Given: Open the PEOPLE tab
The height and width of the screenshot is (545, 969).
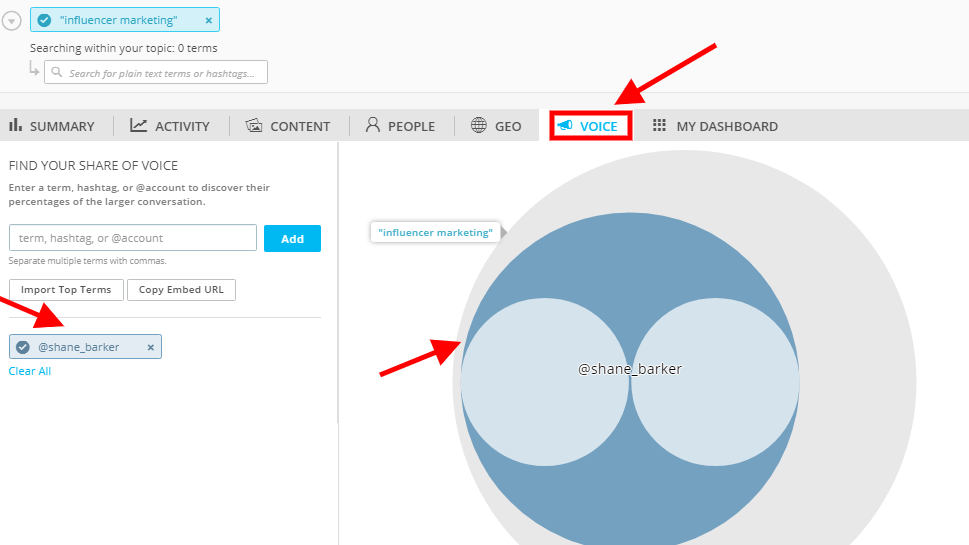Looking at the screenshot, I should 411,127.
